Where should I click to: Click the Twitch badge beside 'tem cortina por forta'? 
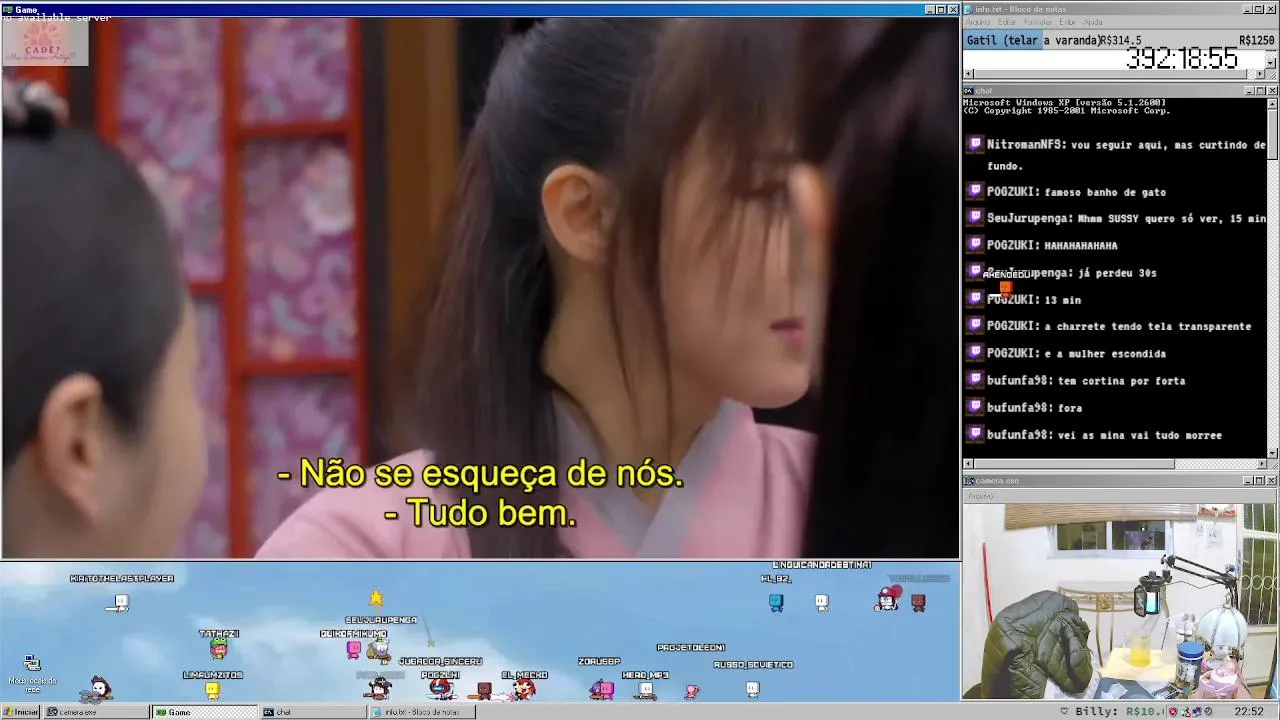pyautogui.click(x=976, y=380)
